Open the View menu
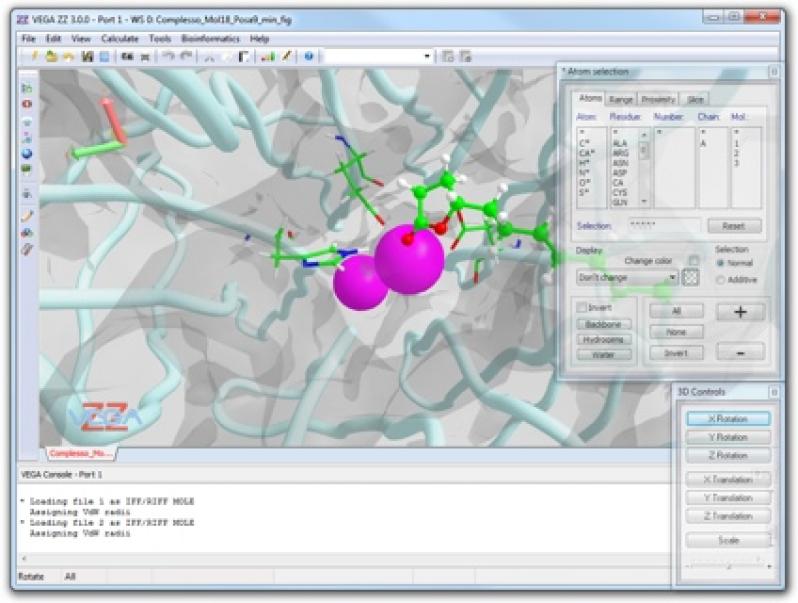 click(x=80, y=39)
